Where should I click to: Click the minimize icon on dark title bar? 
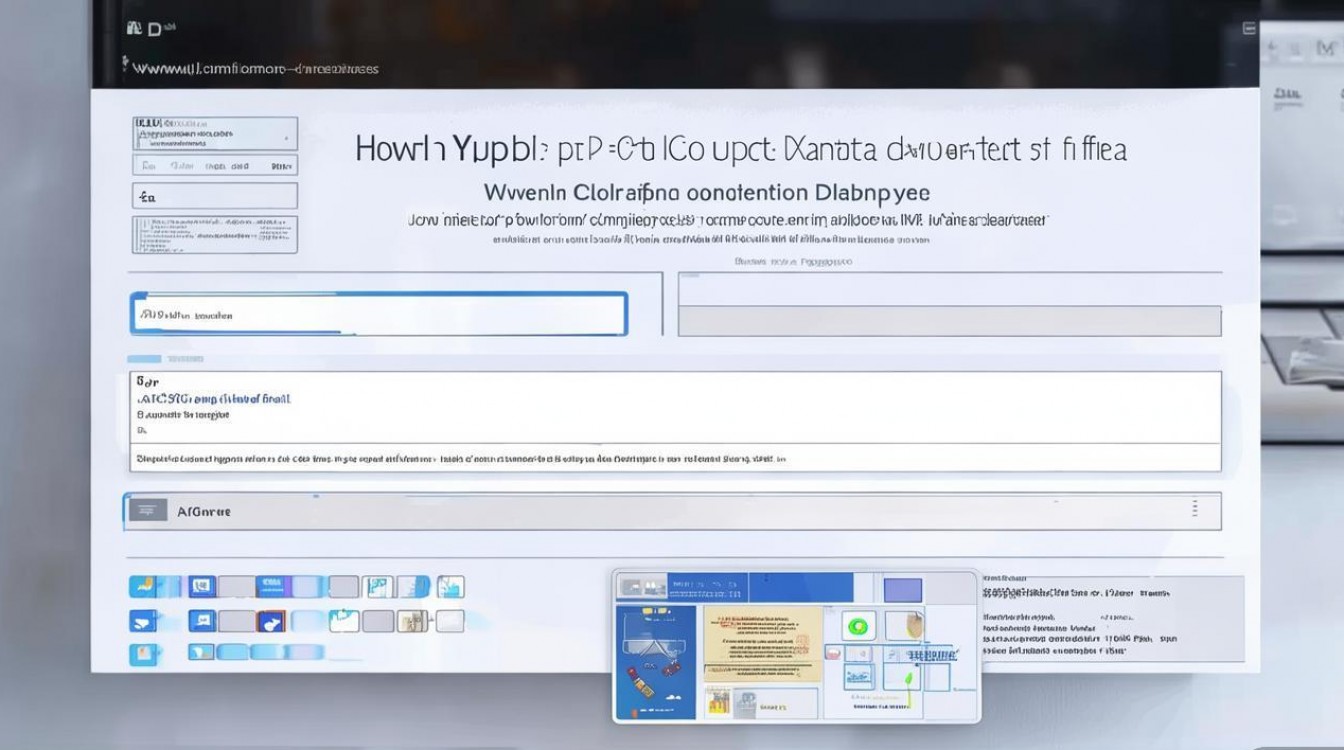(1249, 29)
